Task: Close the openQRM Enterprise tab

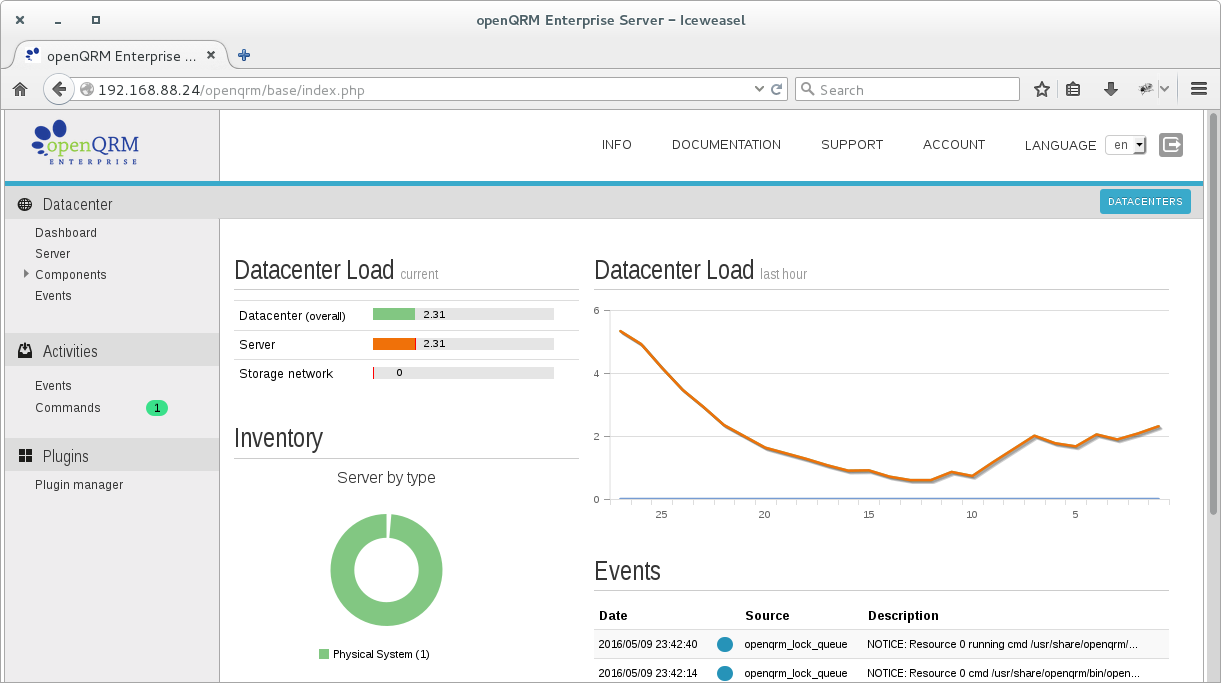Action: click(210, 56)
